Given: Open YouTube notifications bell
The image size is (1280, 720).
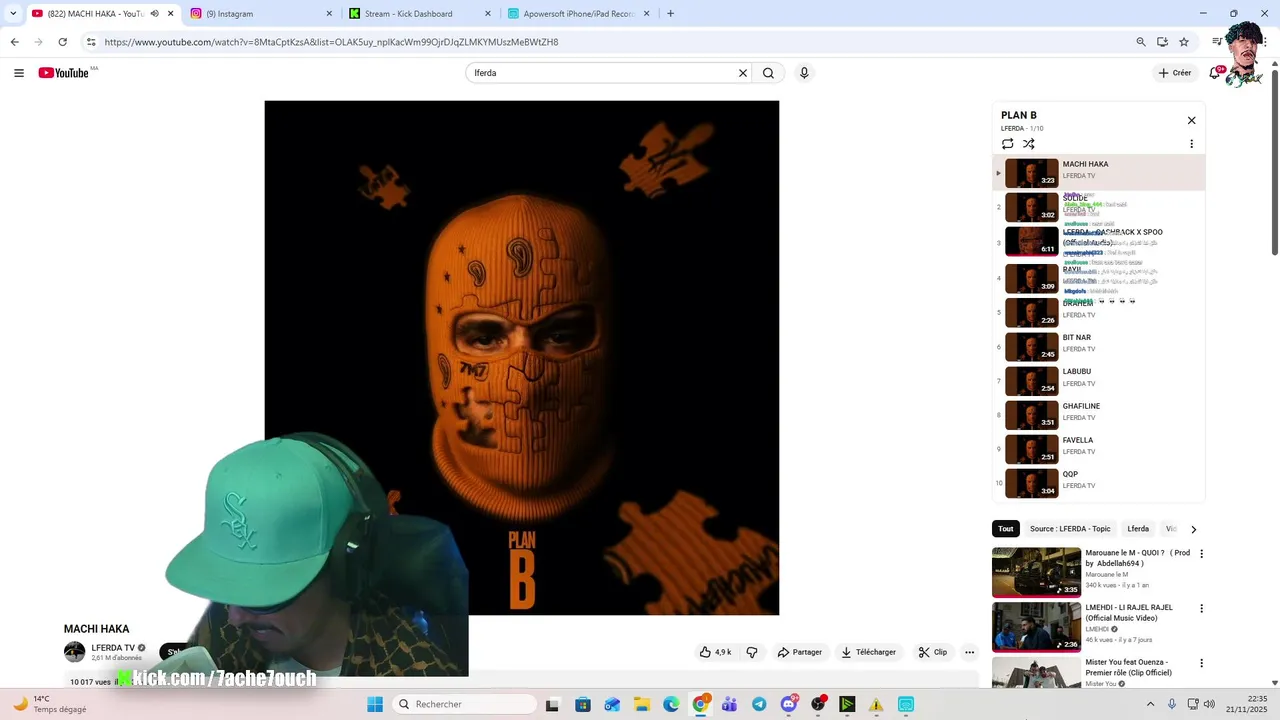Looking at the screenshot, I should 1215,73.
